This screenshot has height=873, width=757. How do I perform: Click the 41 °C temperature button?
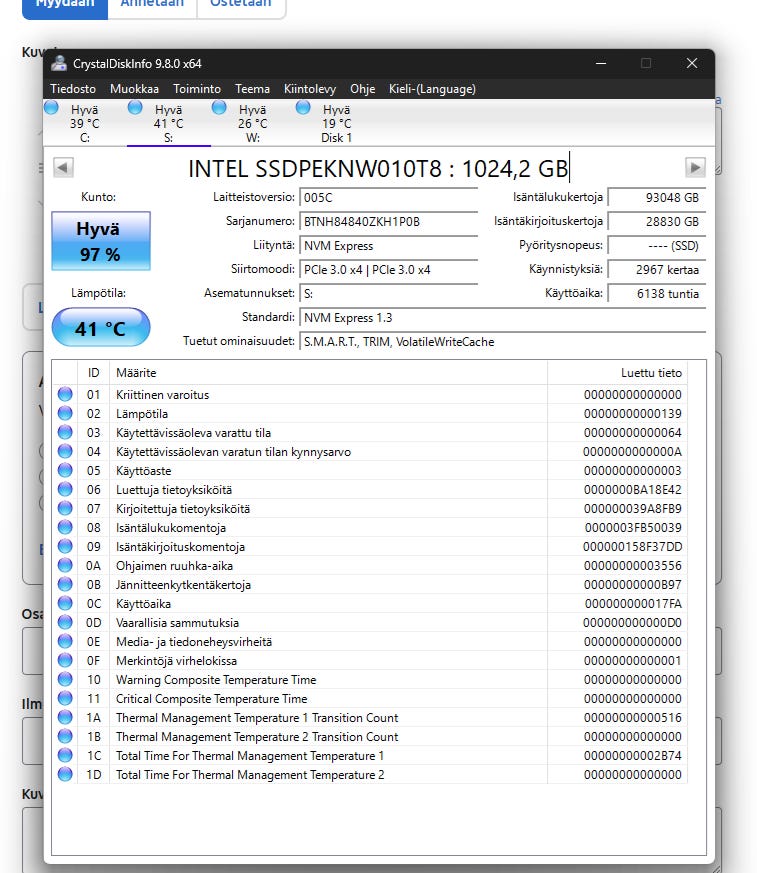(101, 327)
